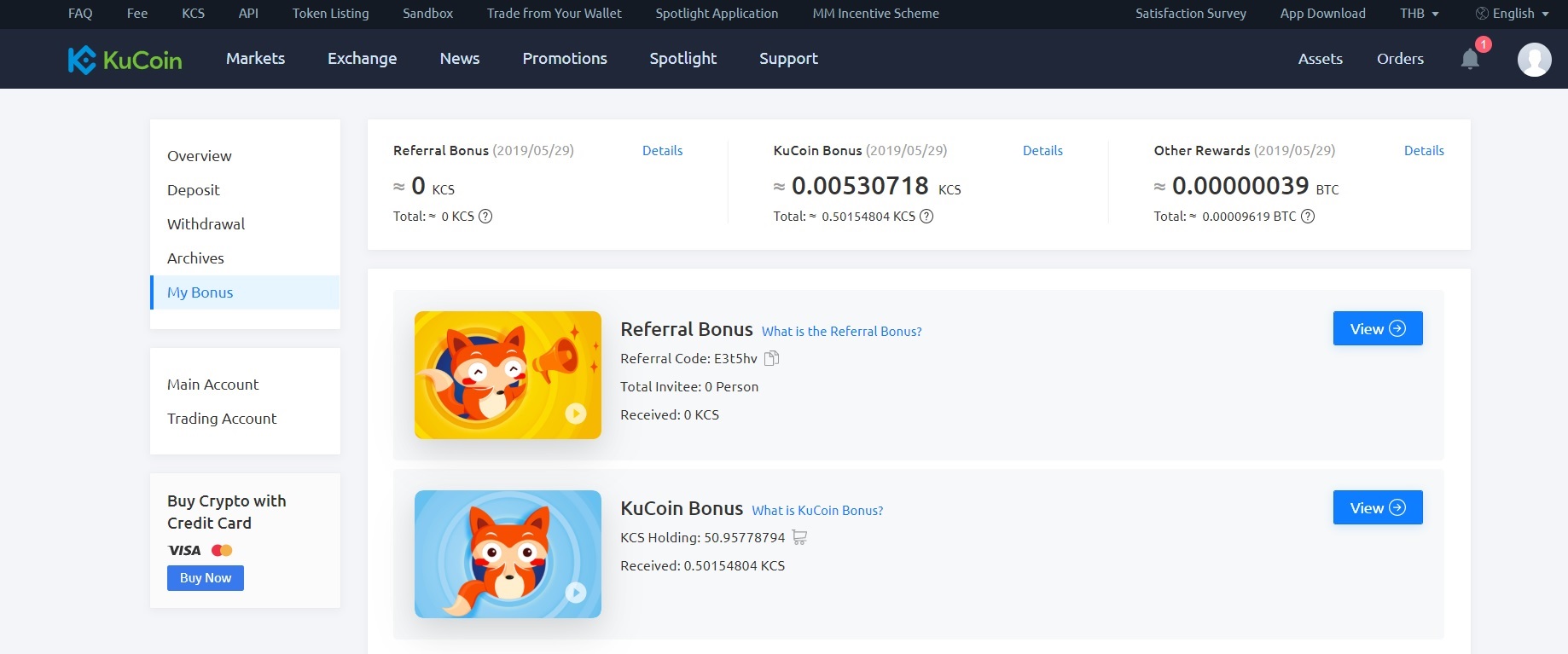Copy the referral code E3t5hv
This screenshot has width=1568, height=654.
(x=772, y=358)
